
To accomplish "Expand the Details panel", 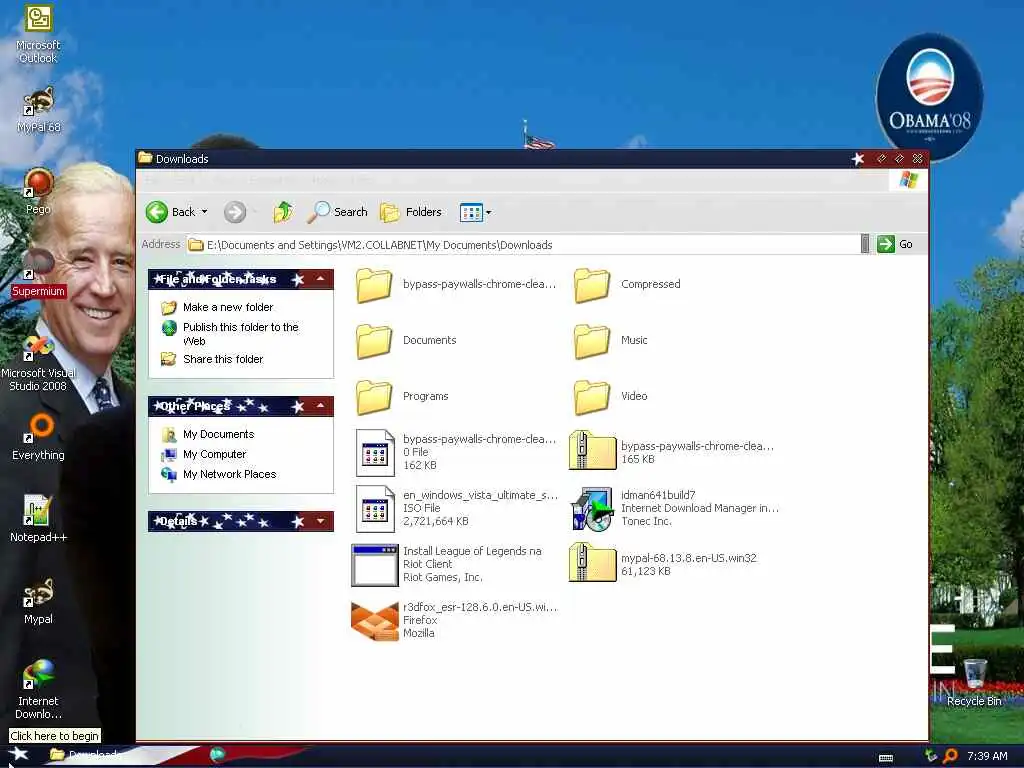I will coord(321,521).
